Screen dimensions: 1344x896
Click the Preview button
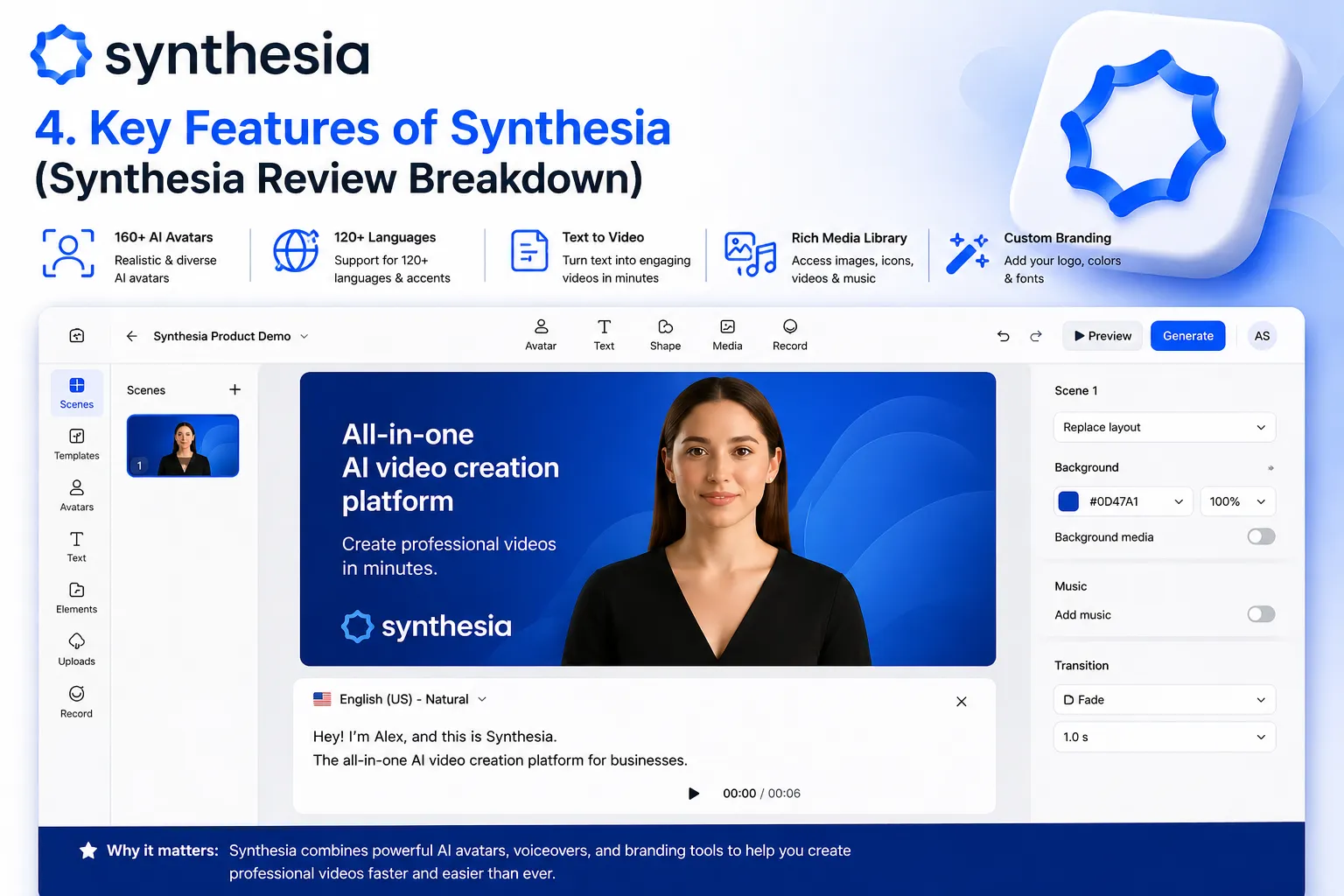pyautogui.click(x=1102, y=336)
